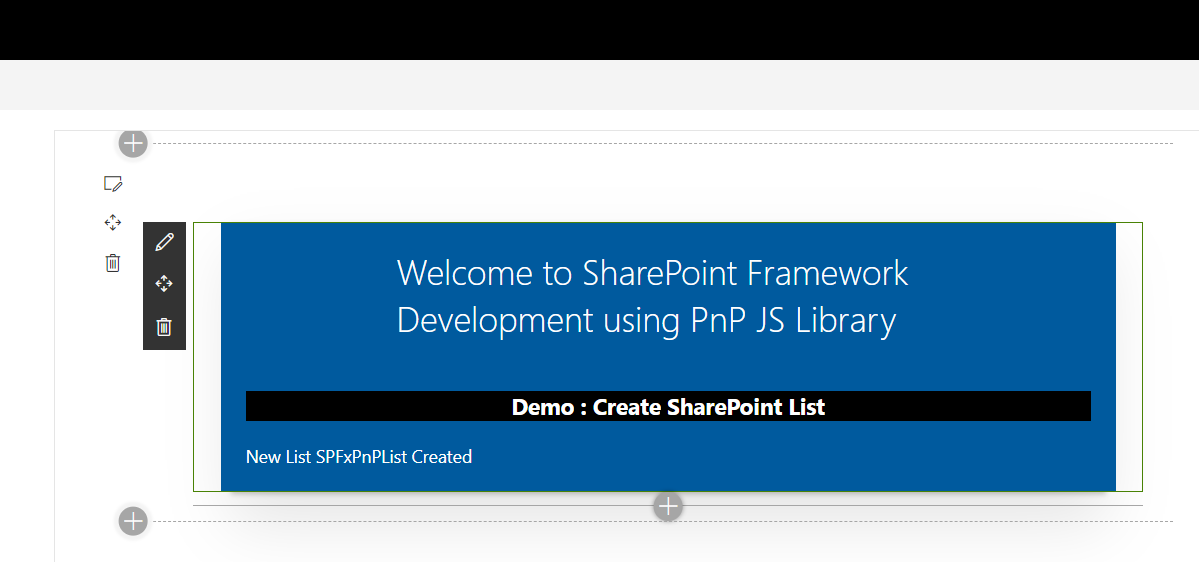Select 'Demo : Create SharePoint List' banner
1199x562 pixels.
pos(668,406)
